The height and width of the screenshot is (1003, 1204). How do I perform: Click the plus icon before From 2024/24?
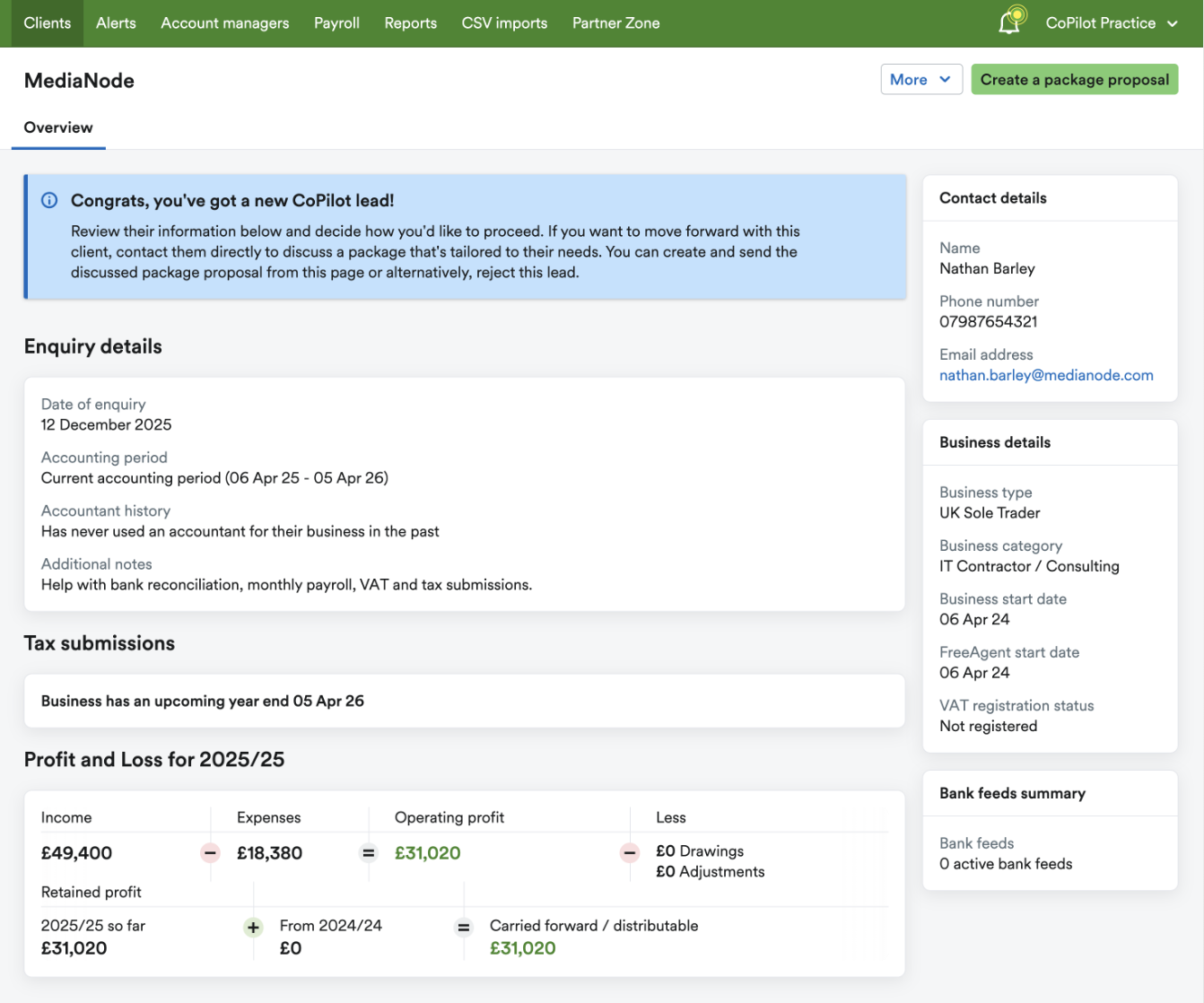click(x=253, y=928)
